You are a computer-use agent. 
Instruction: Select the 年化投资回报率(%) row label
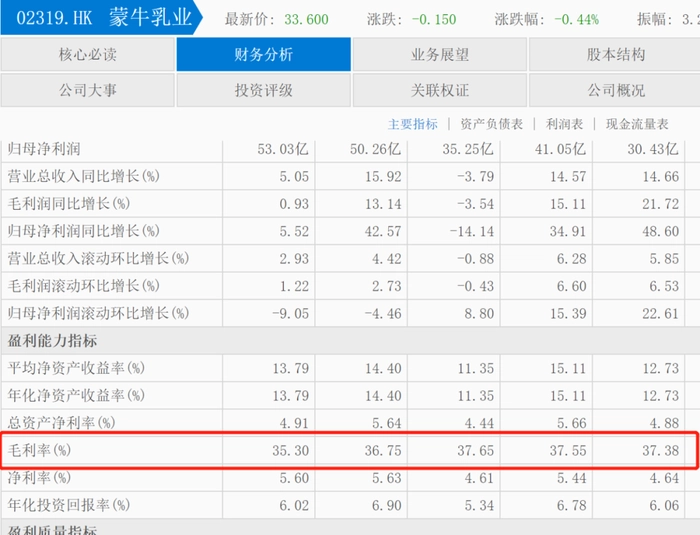70,505
